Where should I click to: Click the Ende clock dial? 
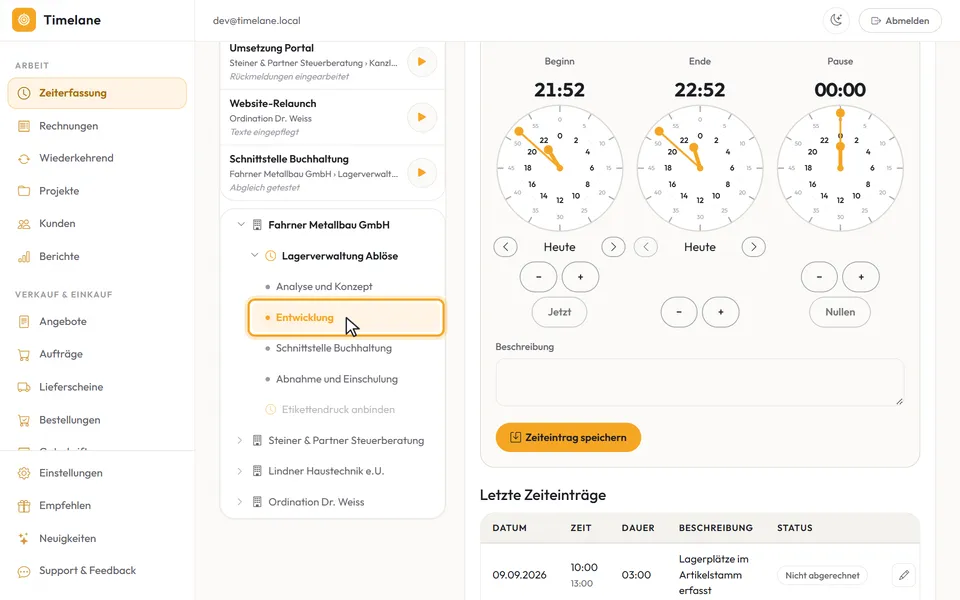point(700,168)
